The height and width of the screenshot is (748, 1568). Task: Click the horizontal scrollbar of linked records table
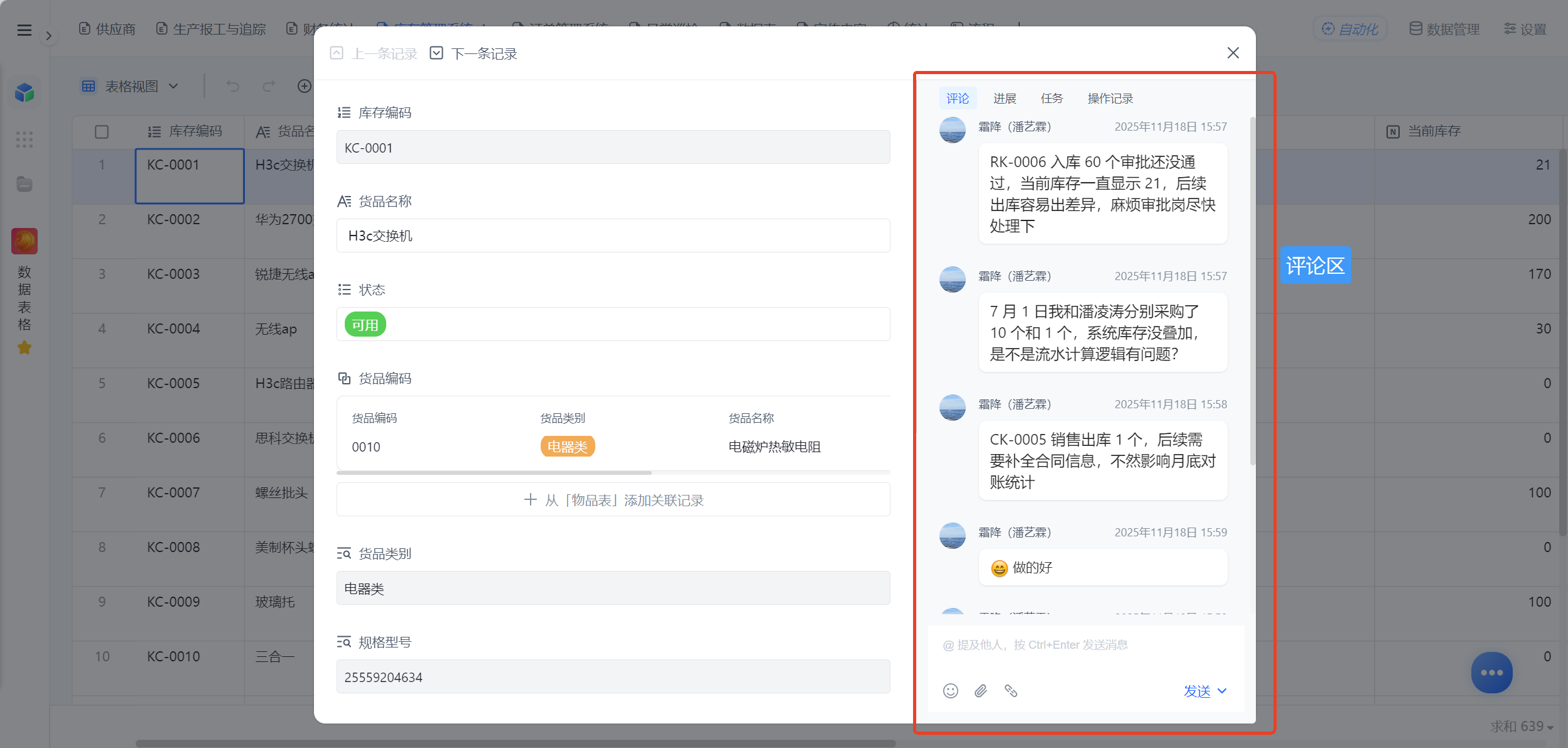coord(494,472)
